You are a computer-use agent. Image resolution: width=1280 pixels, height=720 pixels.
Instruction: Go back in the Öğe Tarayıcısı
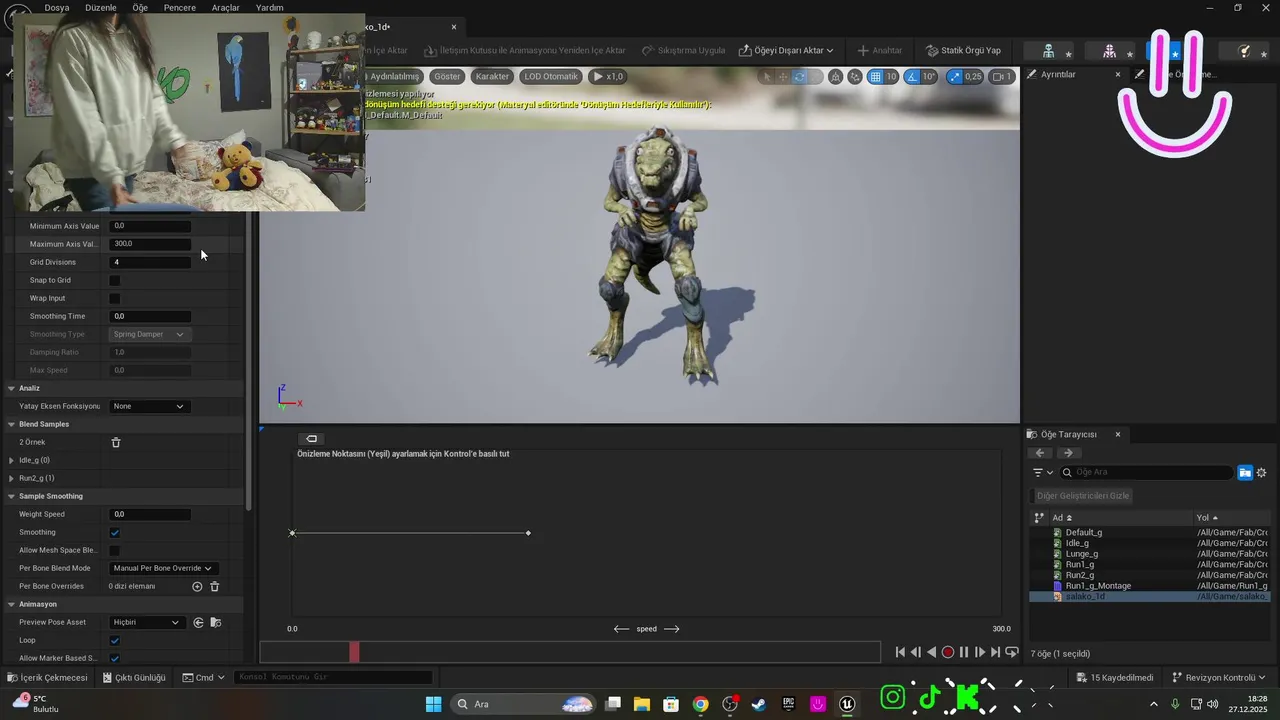(x=1040, y=453)
